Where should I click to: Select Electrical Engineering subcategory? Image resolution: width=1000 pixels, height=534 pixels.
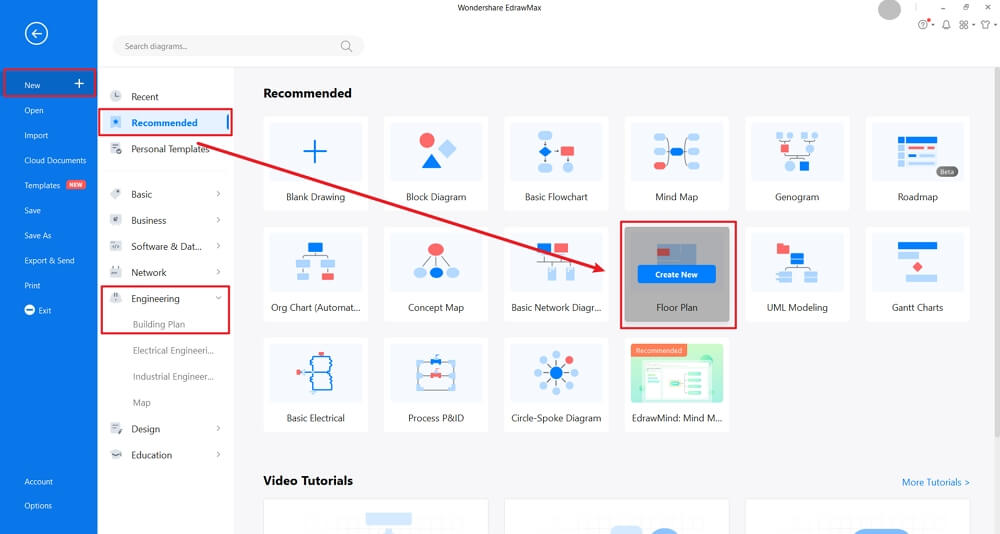(x=173, y=350)
